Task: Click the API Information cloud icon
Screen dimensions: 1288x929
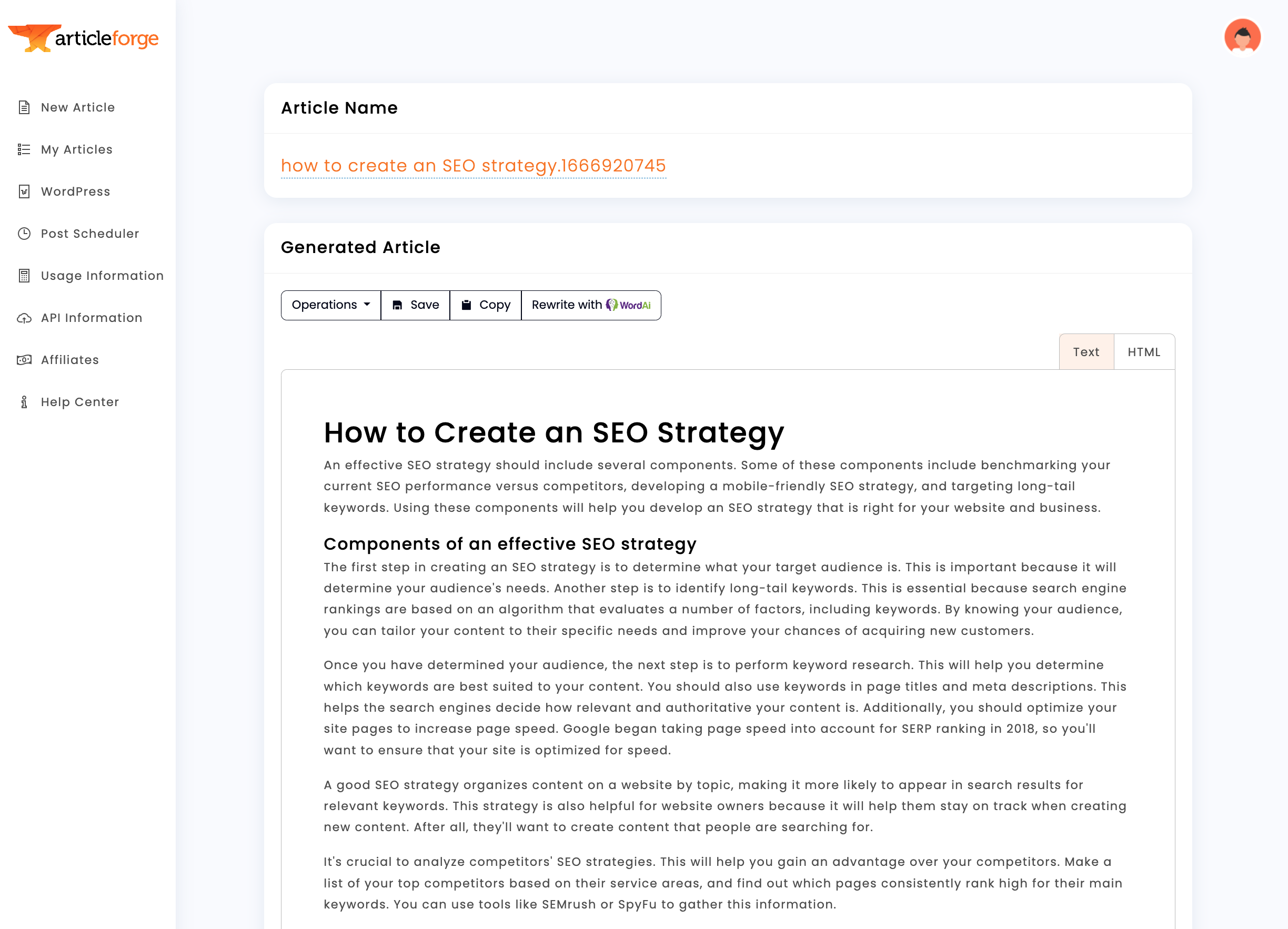Action: click(24, 318)
